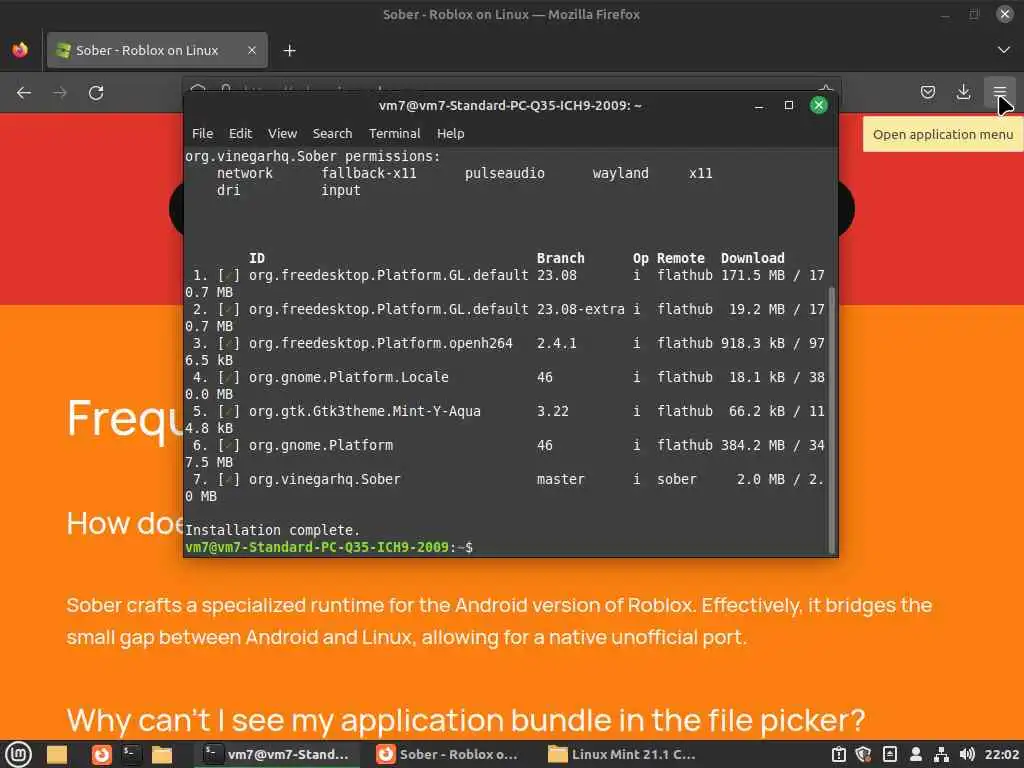
Task: Open the clipboard/notes tray icon
Action: [889, 754]
